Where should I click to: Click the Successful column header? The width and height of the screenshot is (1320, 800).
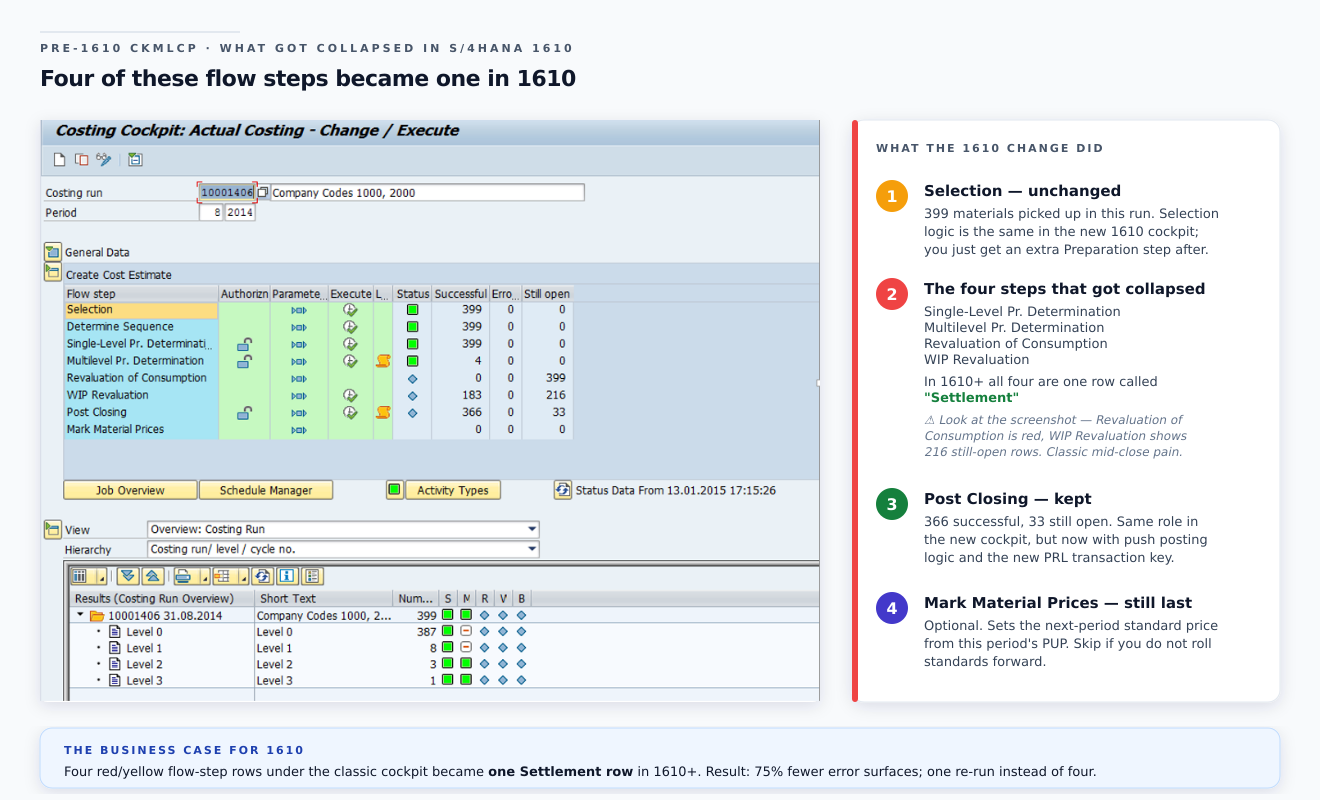click(x=460, y=294)
